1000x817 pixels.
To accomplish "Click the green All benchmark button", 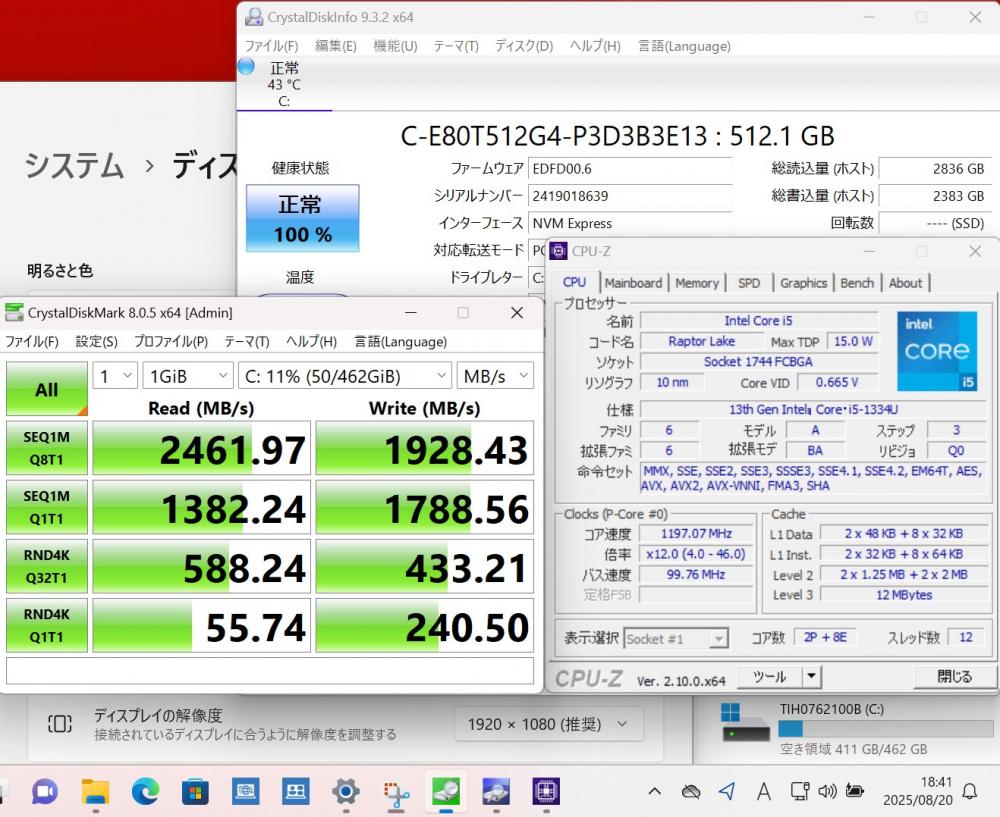I will click(x=47, y=389).
